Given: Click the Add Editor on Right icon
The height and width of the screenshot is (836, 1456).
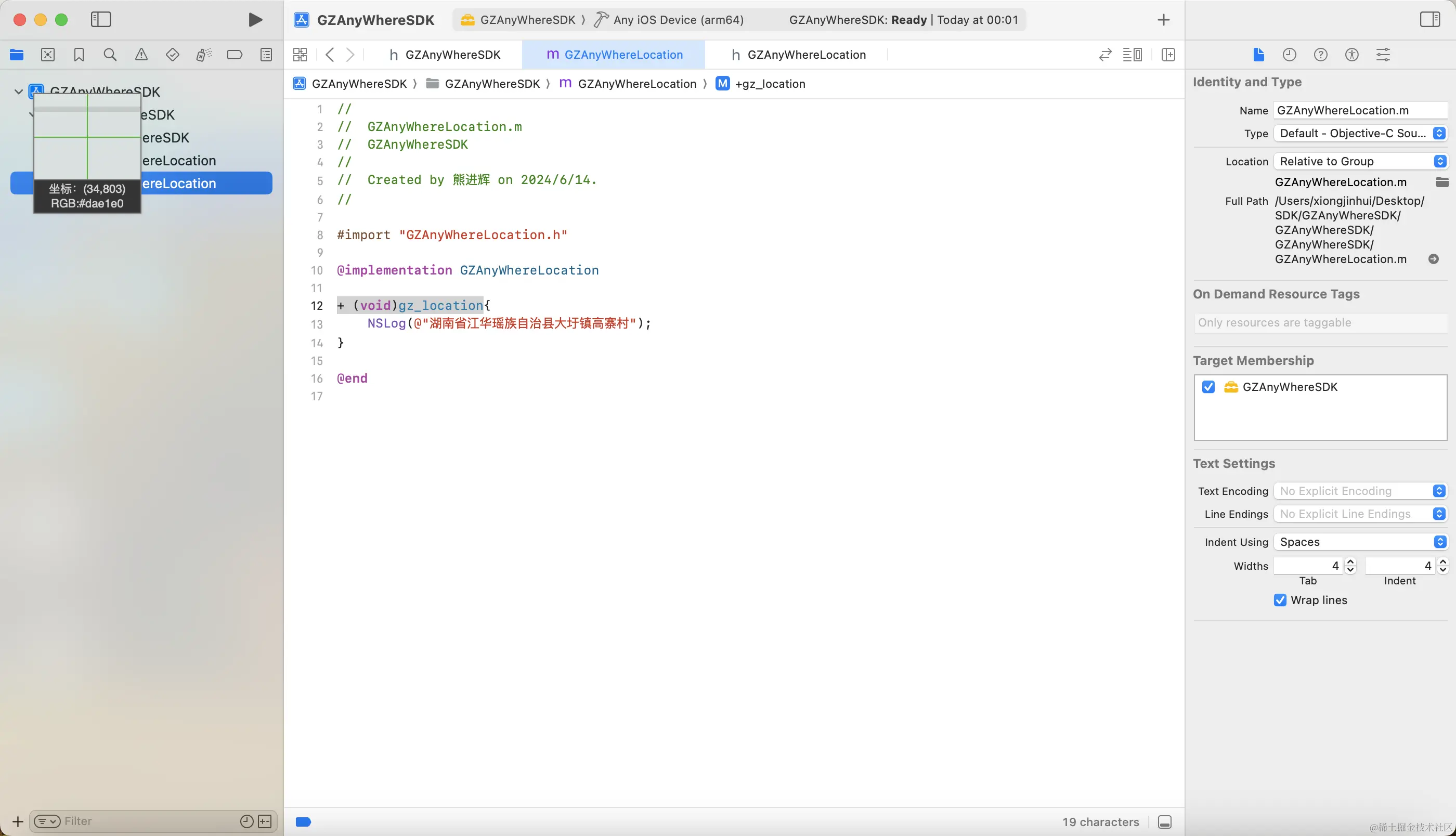Looking at the screenshot, I should click(1168, 55).
